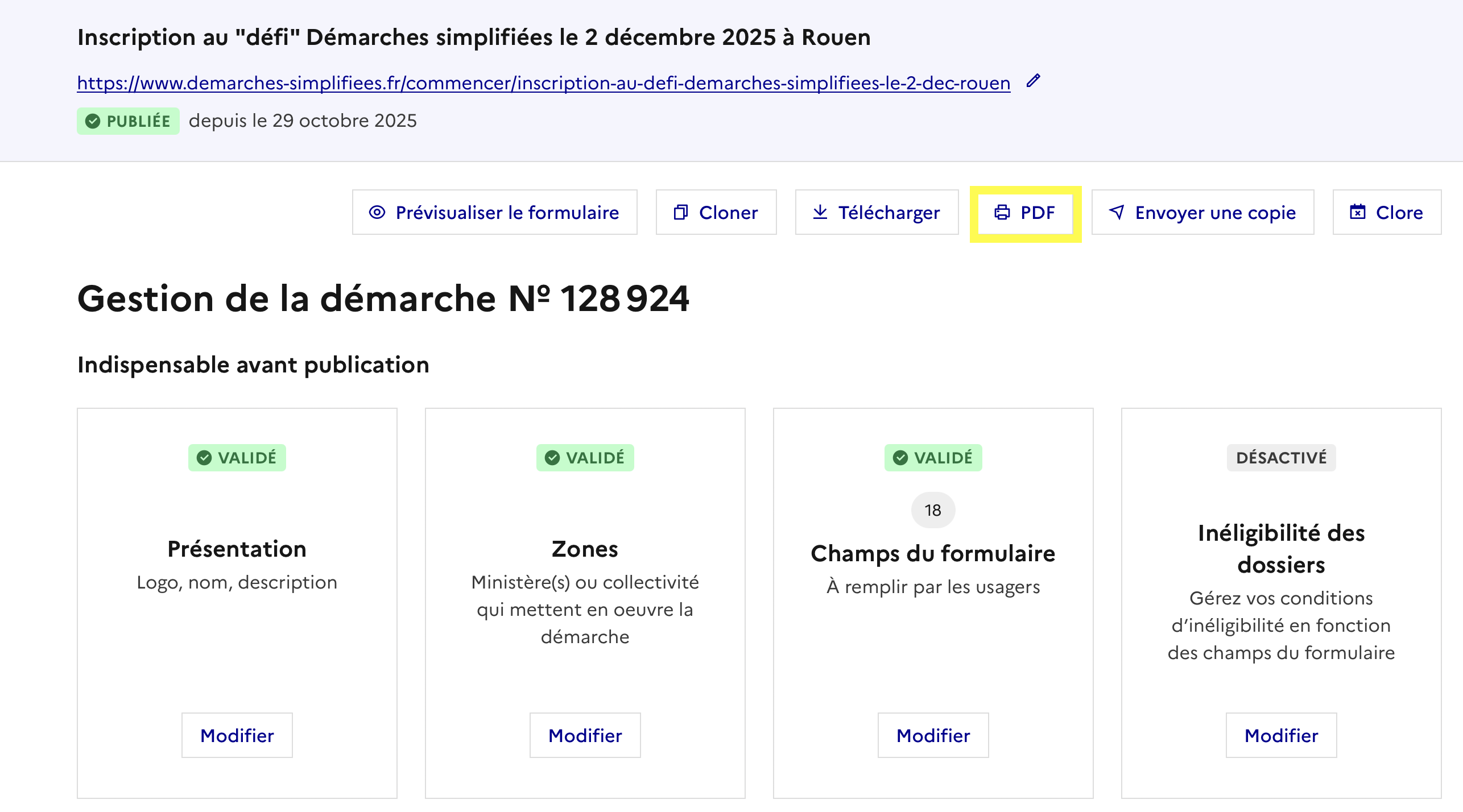Modify the Zones card
This screenshot has width=1463, height=812.
pos(585,735)
